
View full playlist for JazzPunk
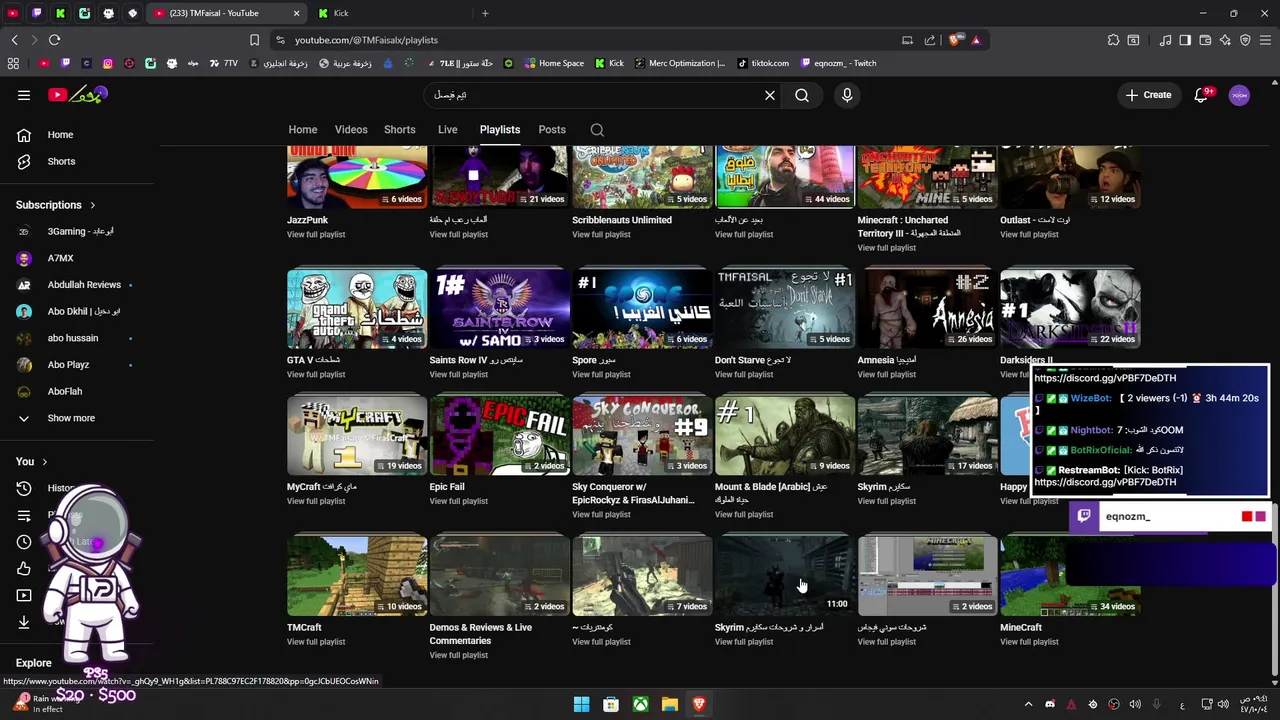pyautogui.click(x=316, y=235)
